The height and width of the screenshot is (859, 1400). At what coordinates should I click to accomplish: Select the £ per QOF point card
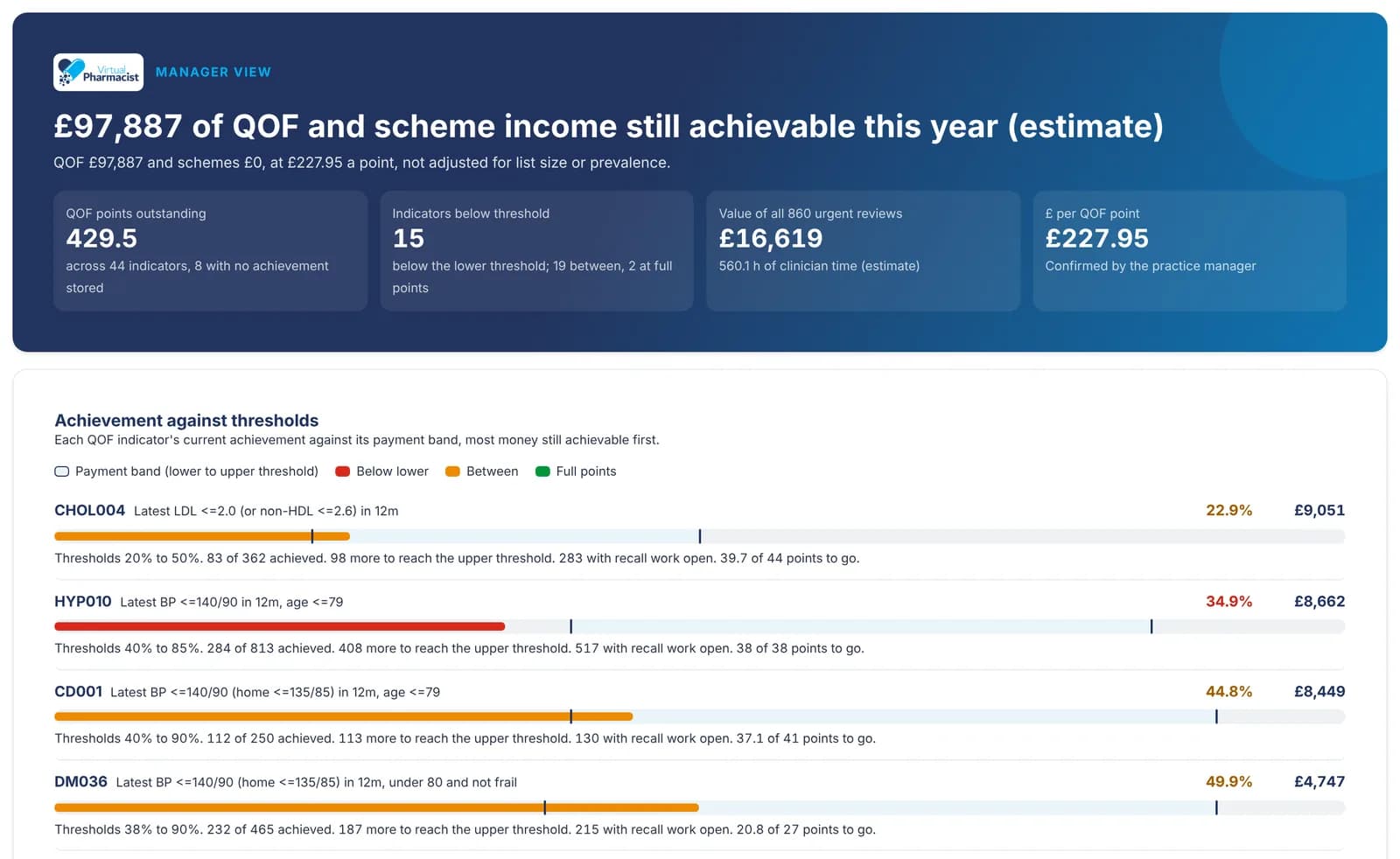pyautogui.click(x=1189, y=251)
